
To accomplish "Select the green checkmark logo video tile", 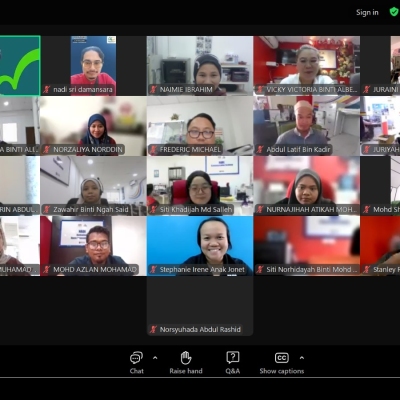I will click(x=20, y=66).
